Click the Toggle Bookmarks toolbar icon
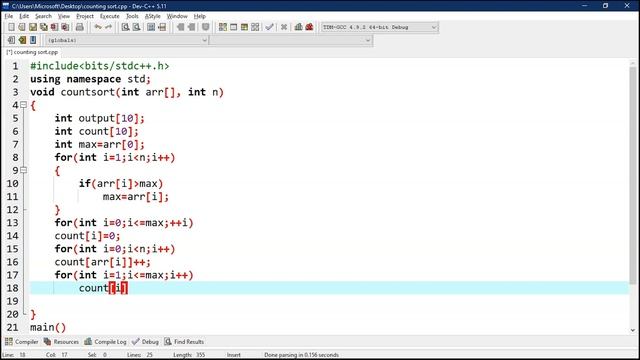 [22, 40]
